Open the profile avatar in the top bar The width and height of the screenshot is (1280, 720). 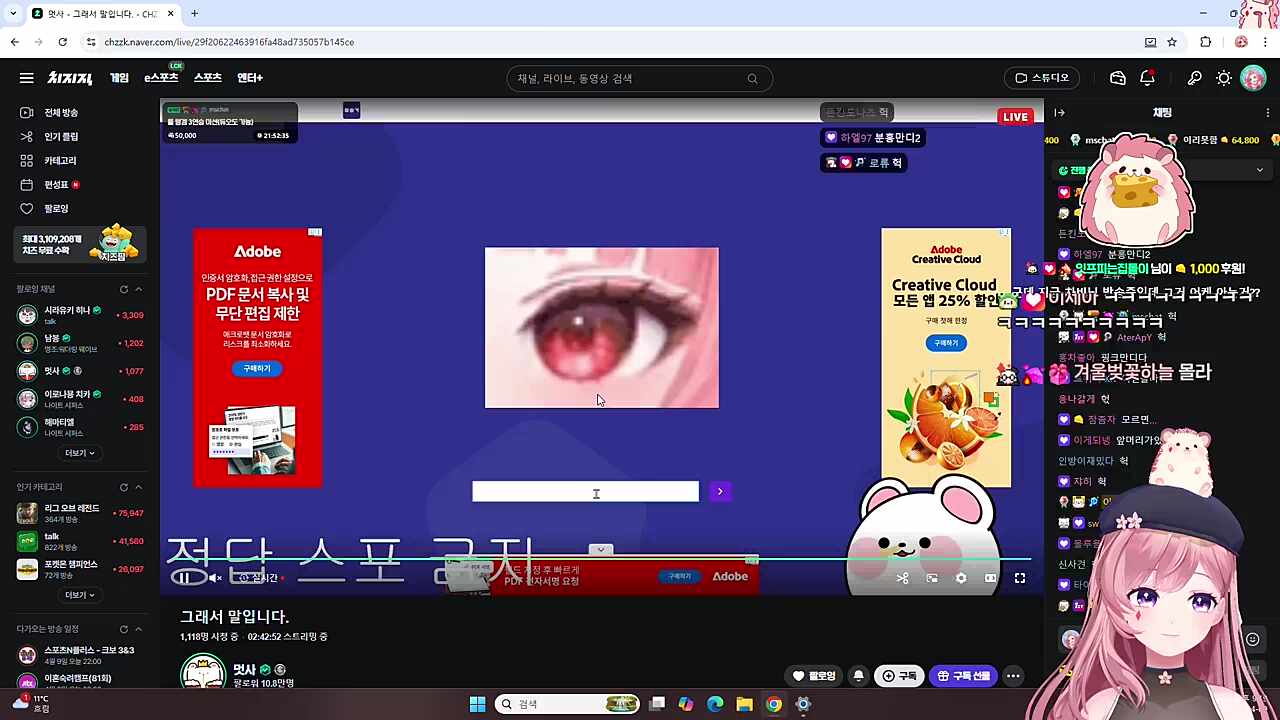pos(1253,78)
